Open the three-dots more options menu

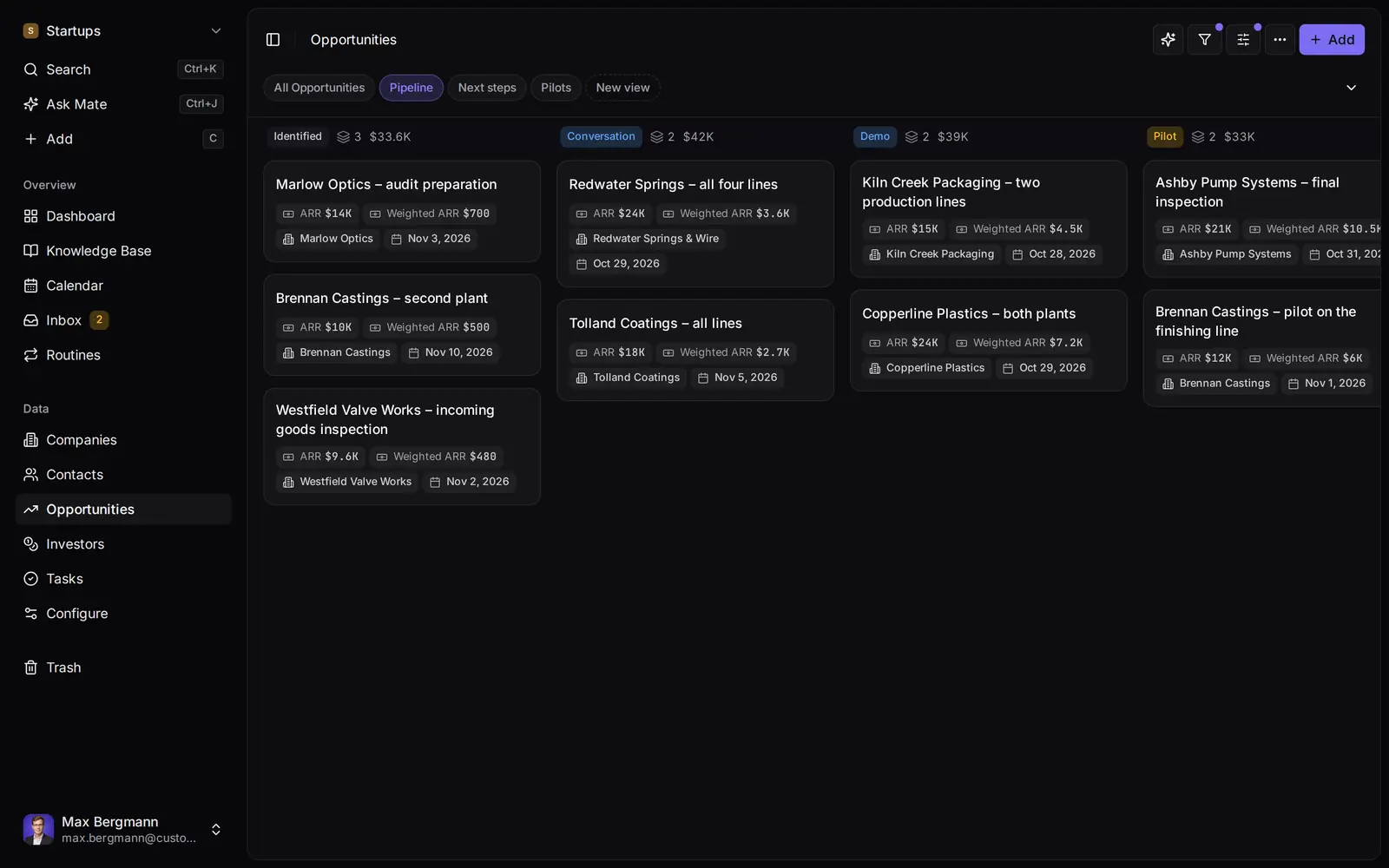1280,40
